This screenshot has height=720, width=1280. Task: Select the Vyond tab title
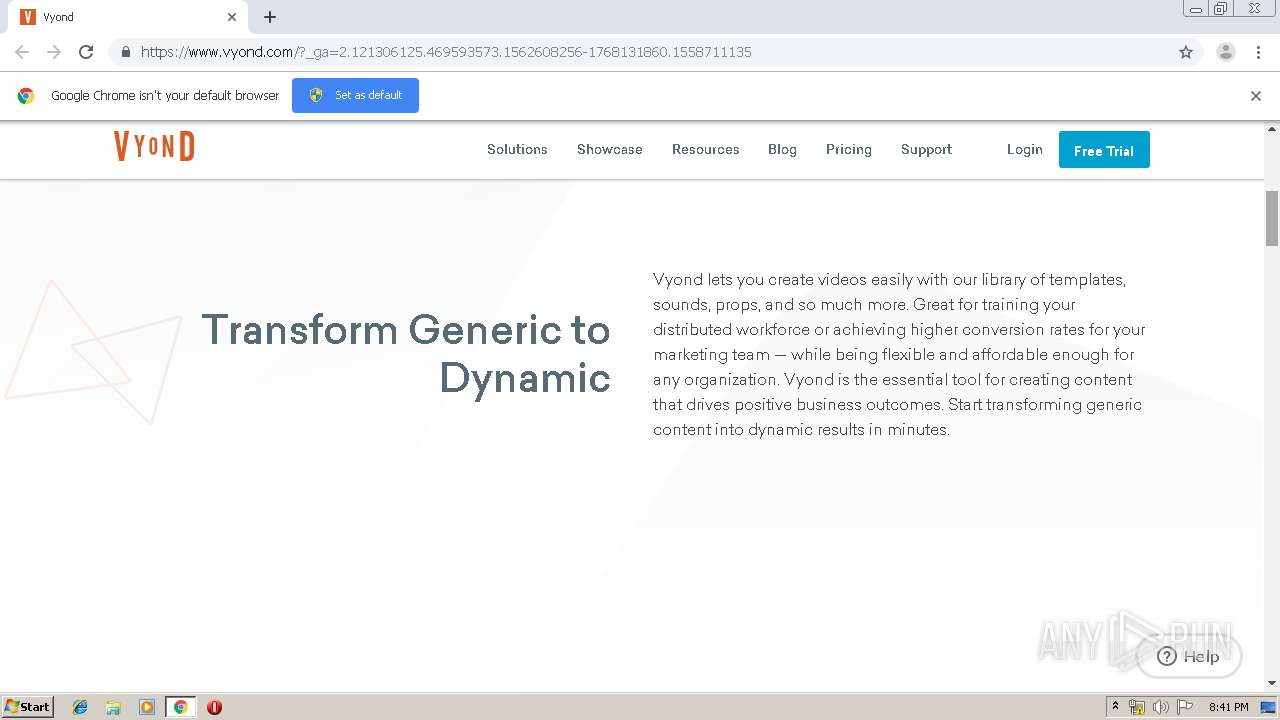coord(58,17)
